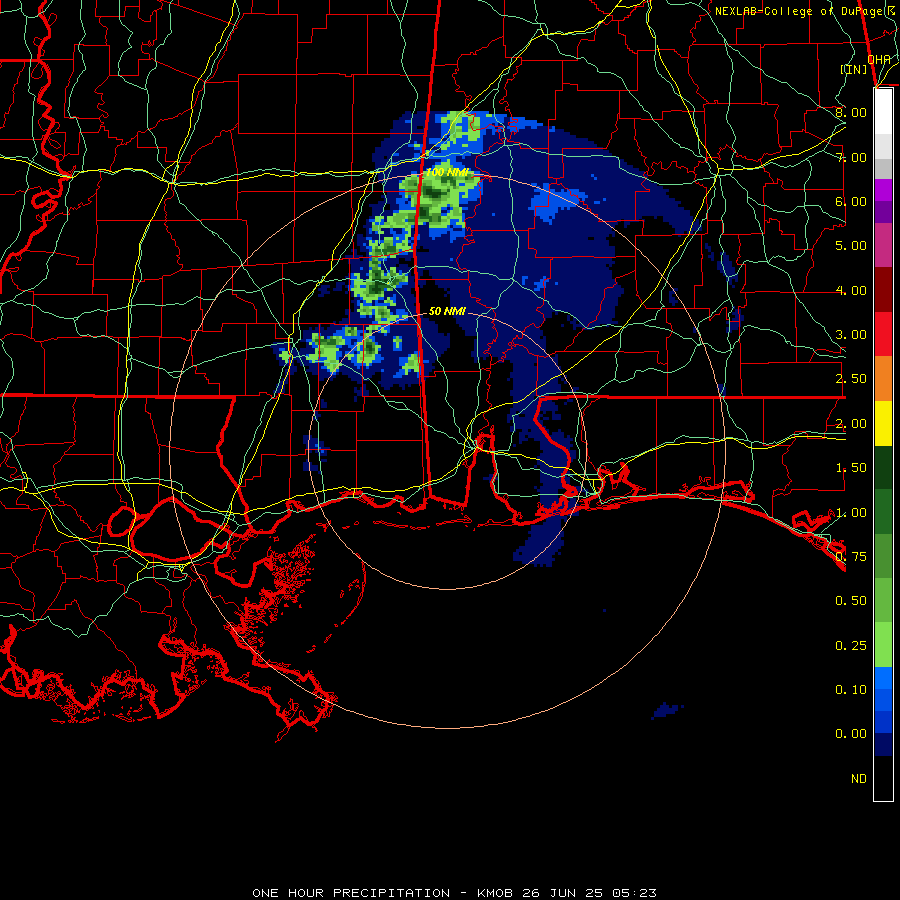Click the 8.00 value on the legend
This screenshot has width=900, height=900.
point(851,112)
